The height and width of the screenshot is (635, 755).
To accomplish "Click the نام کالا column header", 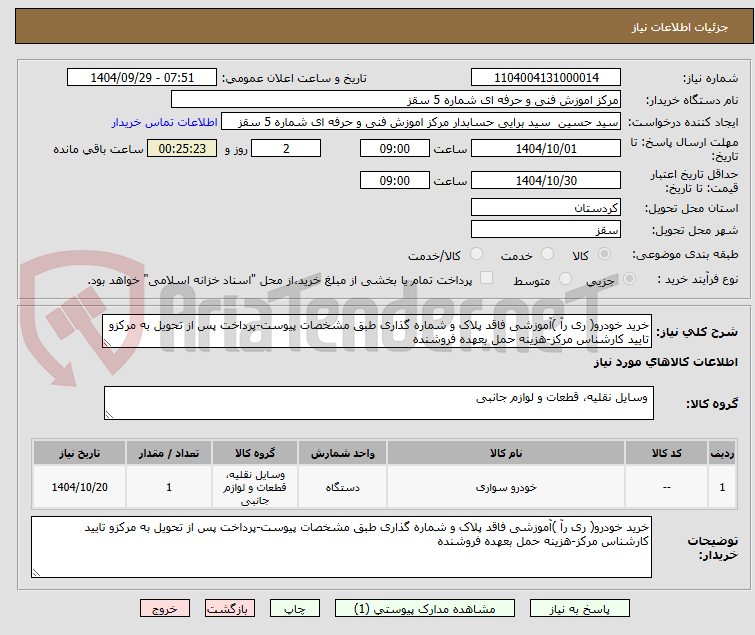I will click(x=506, y=453).
